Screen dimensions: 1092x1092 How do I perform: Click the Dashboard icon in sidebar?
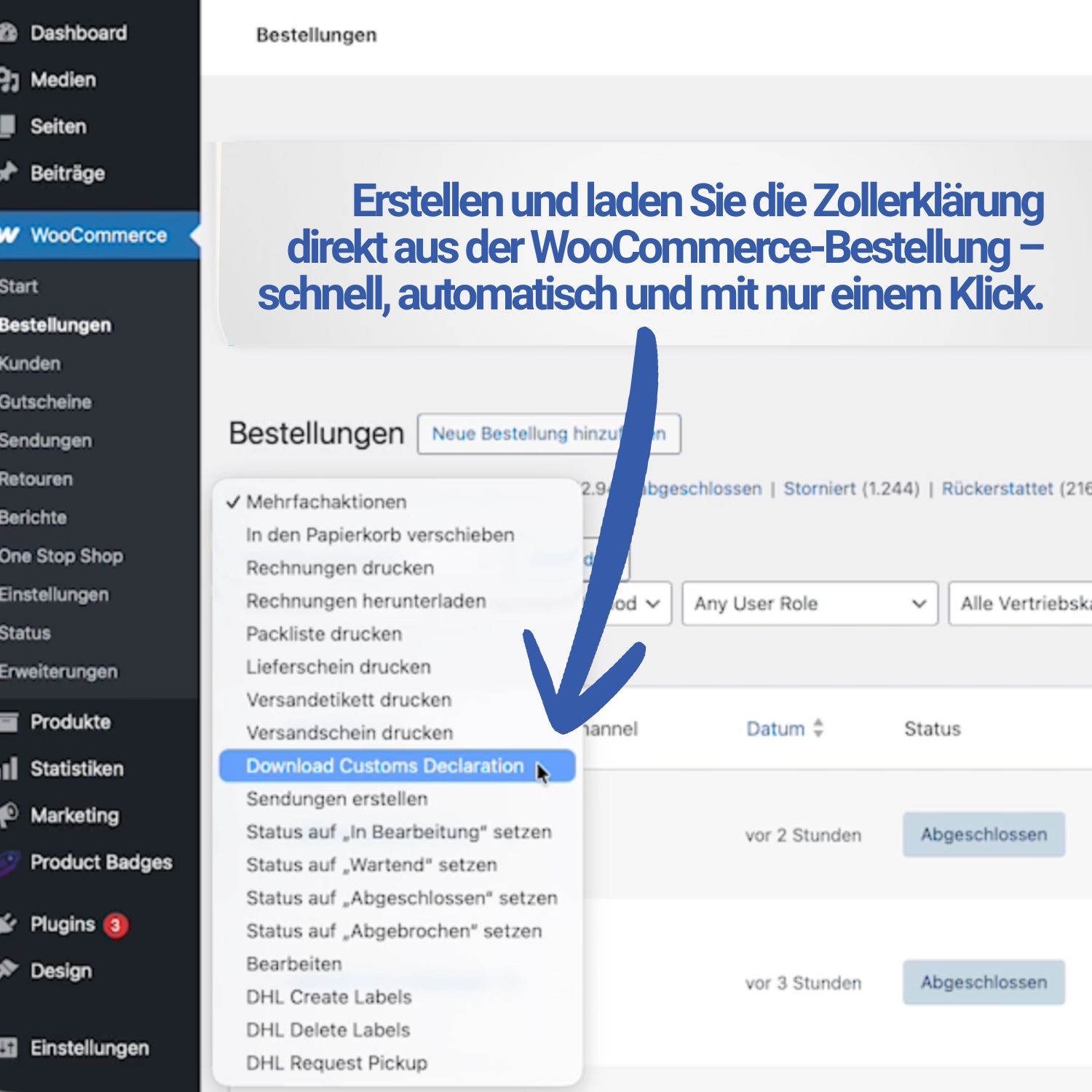pyautogui.click(x=9, y=33)
